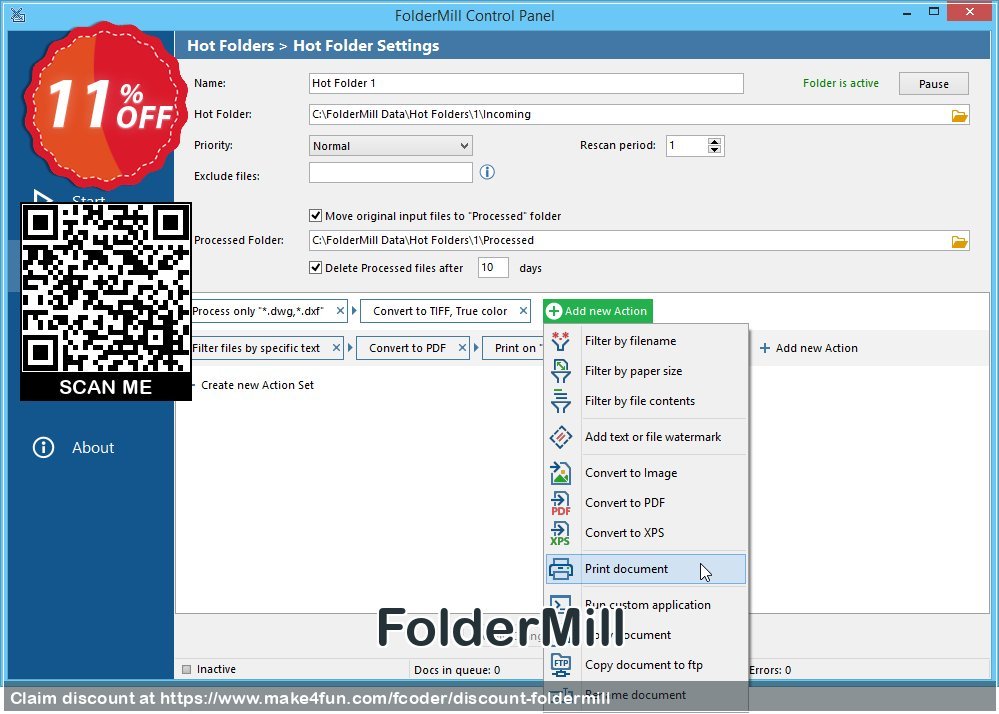Viewport: 999px width, 714px height.
Task: Click the Filter by filename icon
Action: coord(561,341)
